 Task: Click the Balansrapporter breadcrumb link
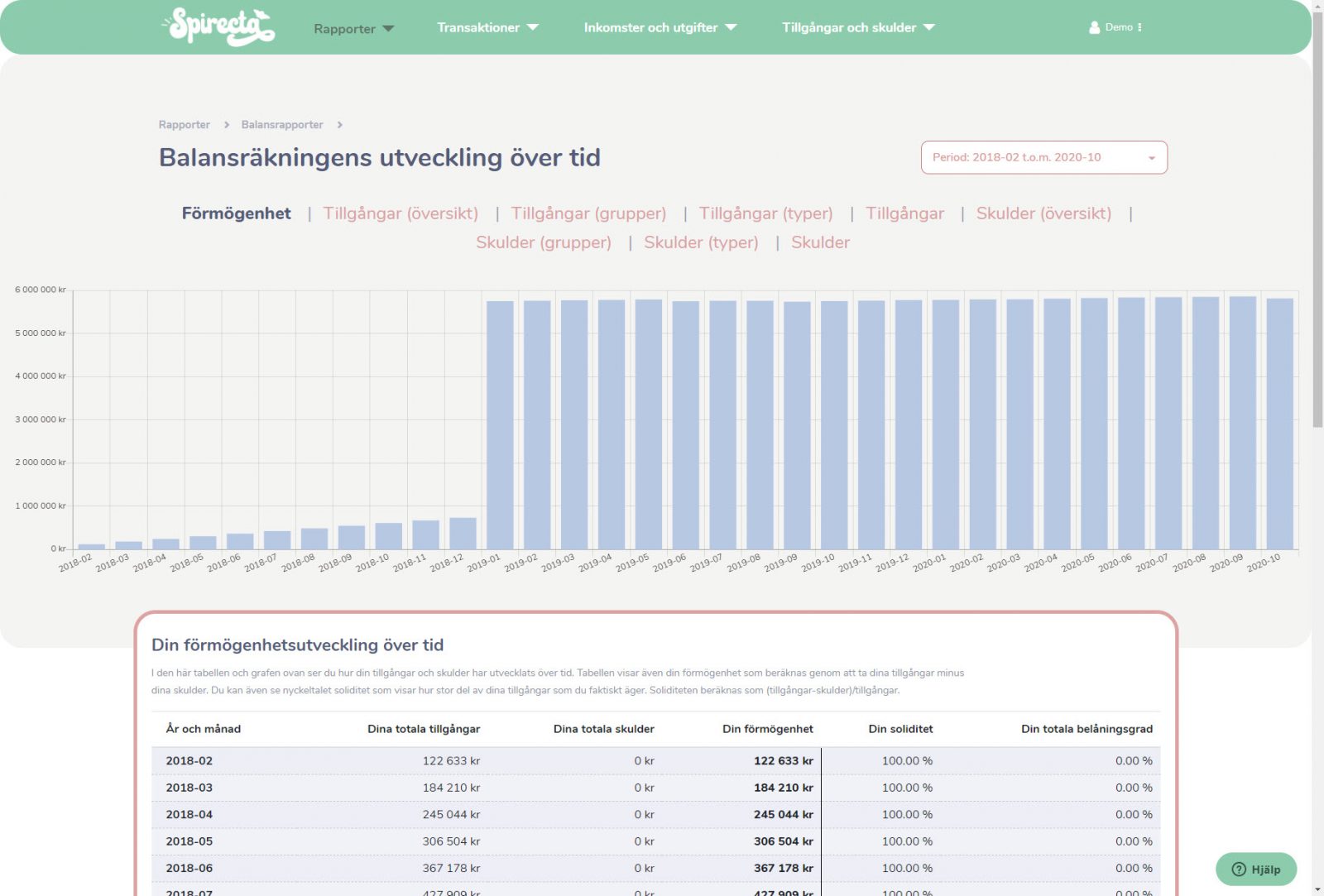coord(282,125)
